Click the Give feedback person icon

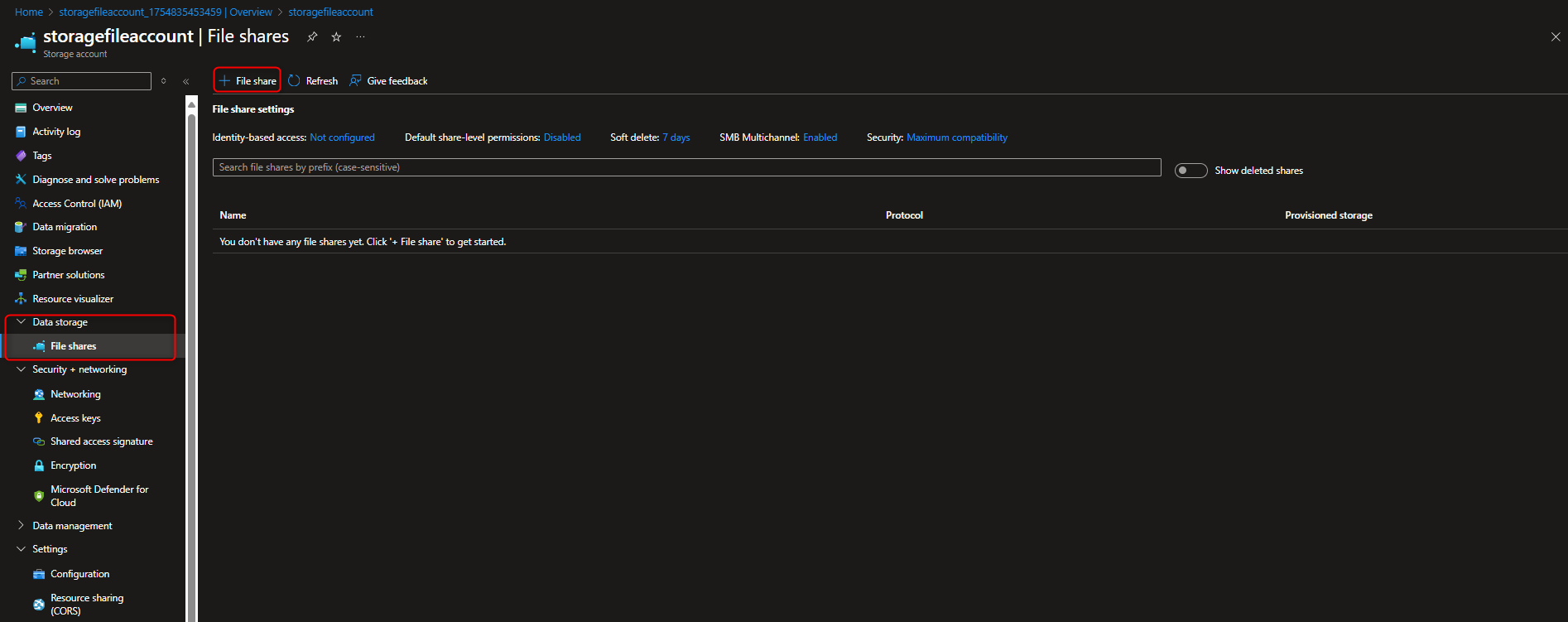[355, 80]
